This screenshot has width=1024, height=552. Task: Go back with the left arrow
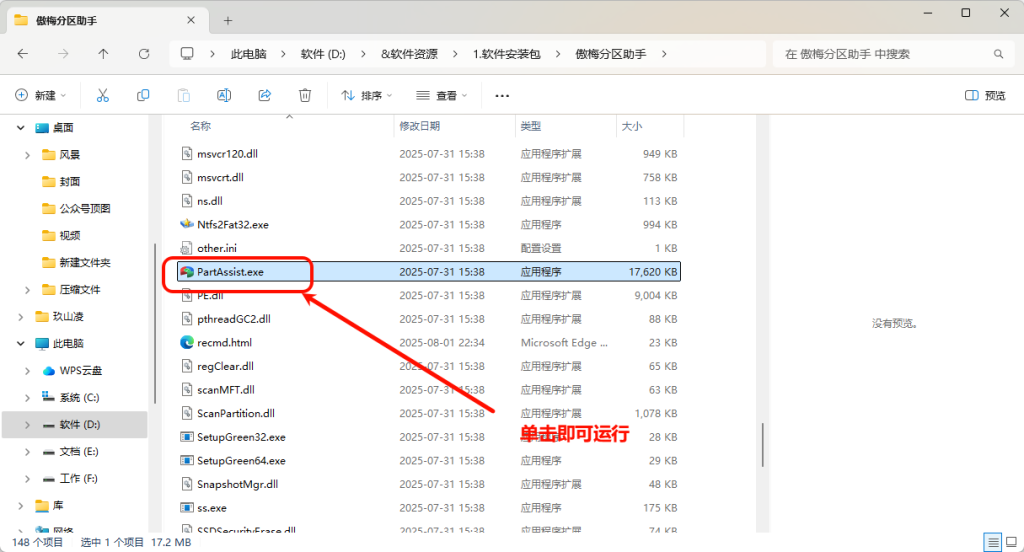23,54
